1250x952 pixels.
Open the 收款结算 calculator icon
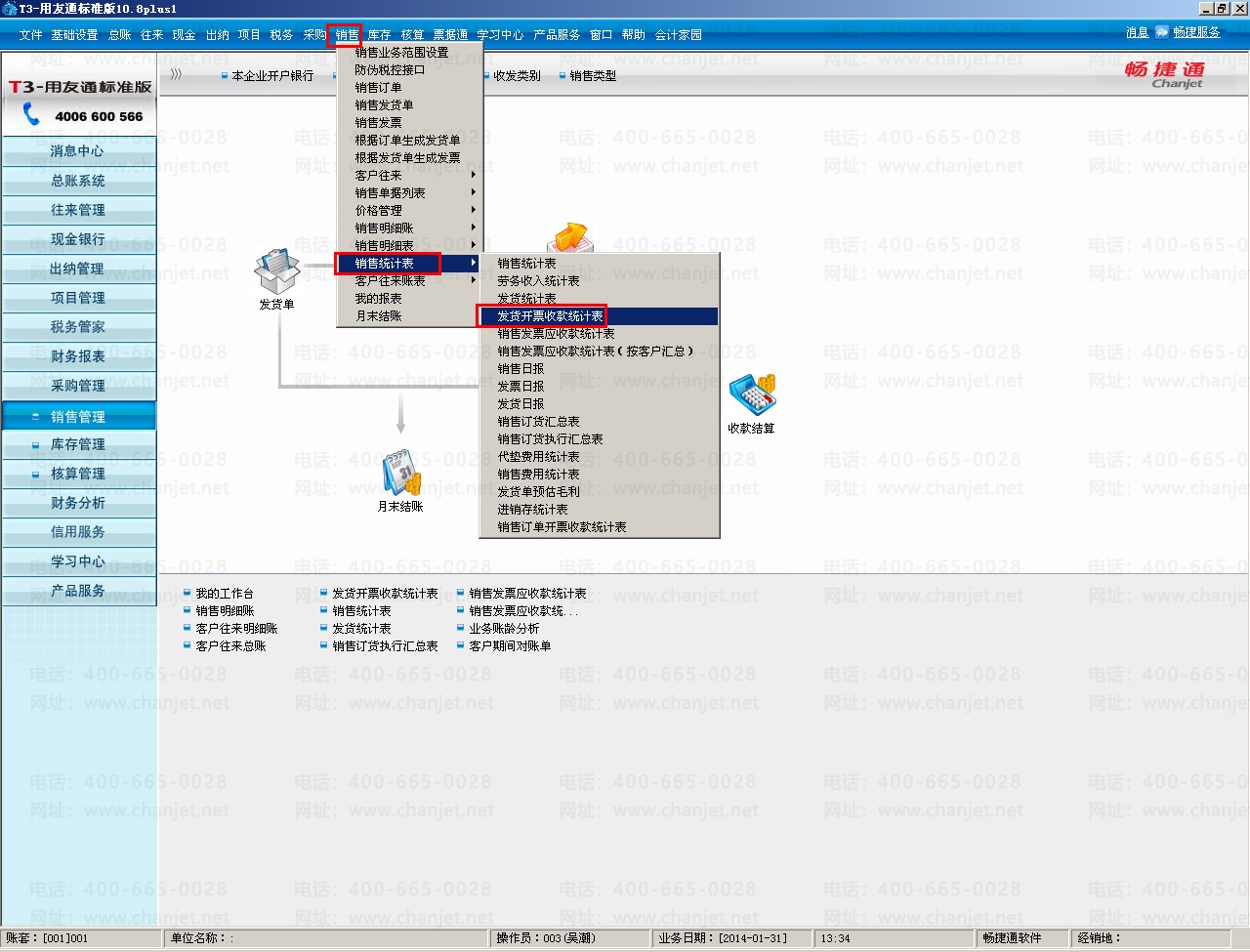click(752, 395)
